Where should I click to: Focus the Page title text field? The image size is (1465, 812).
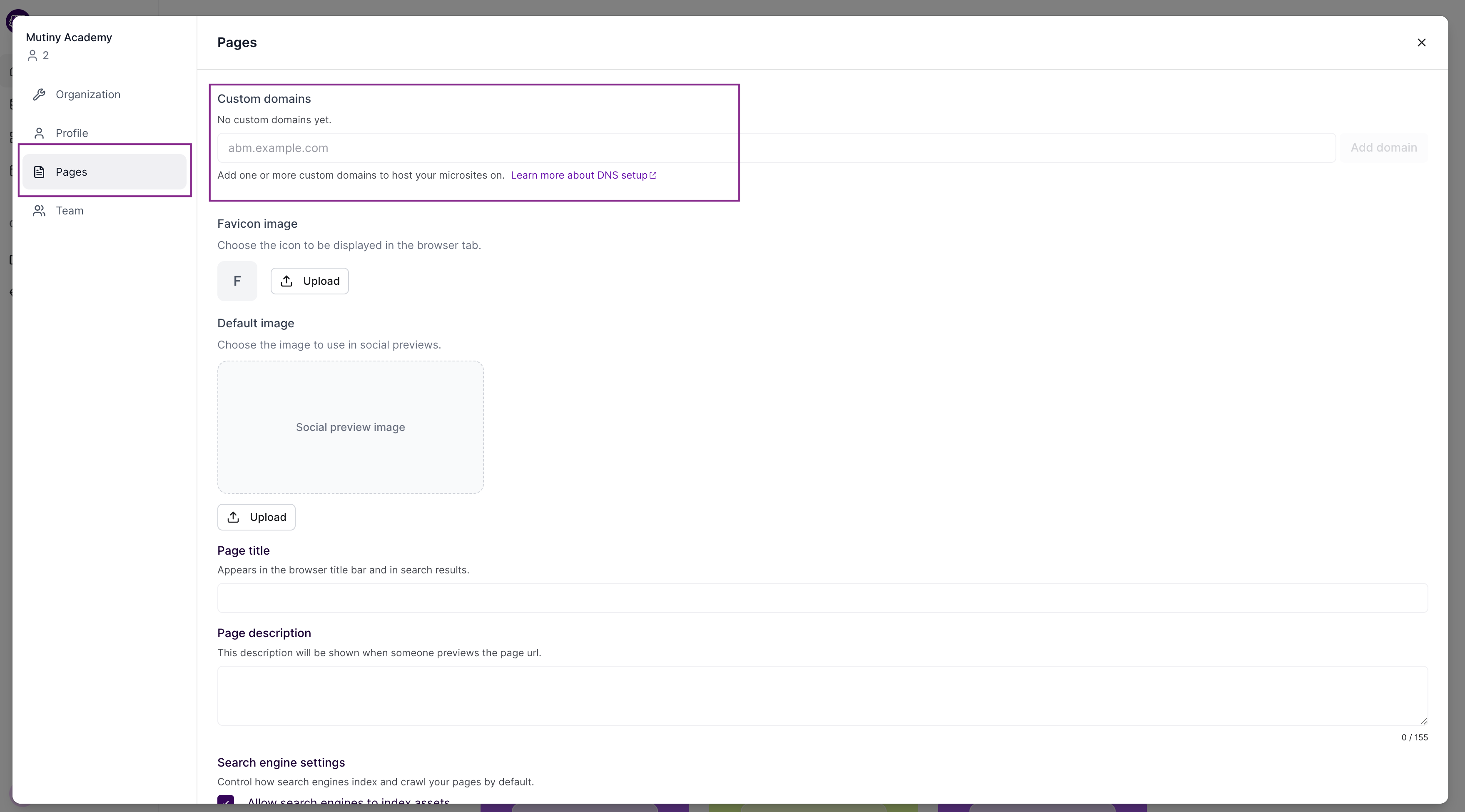click(x=822, y=598)
